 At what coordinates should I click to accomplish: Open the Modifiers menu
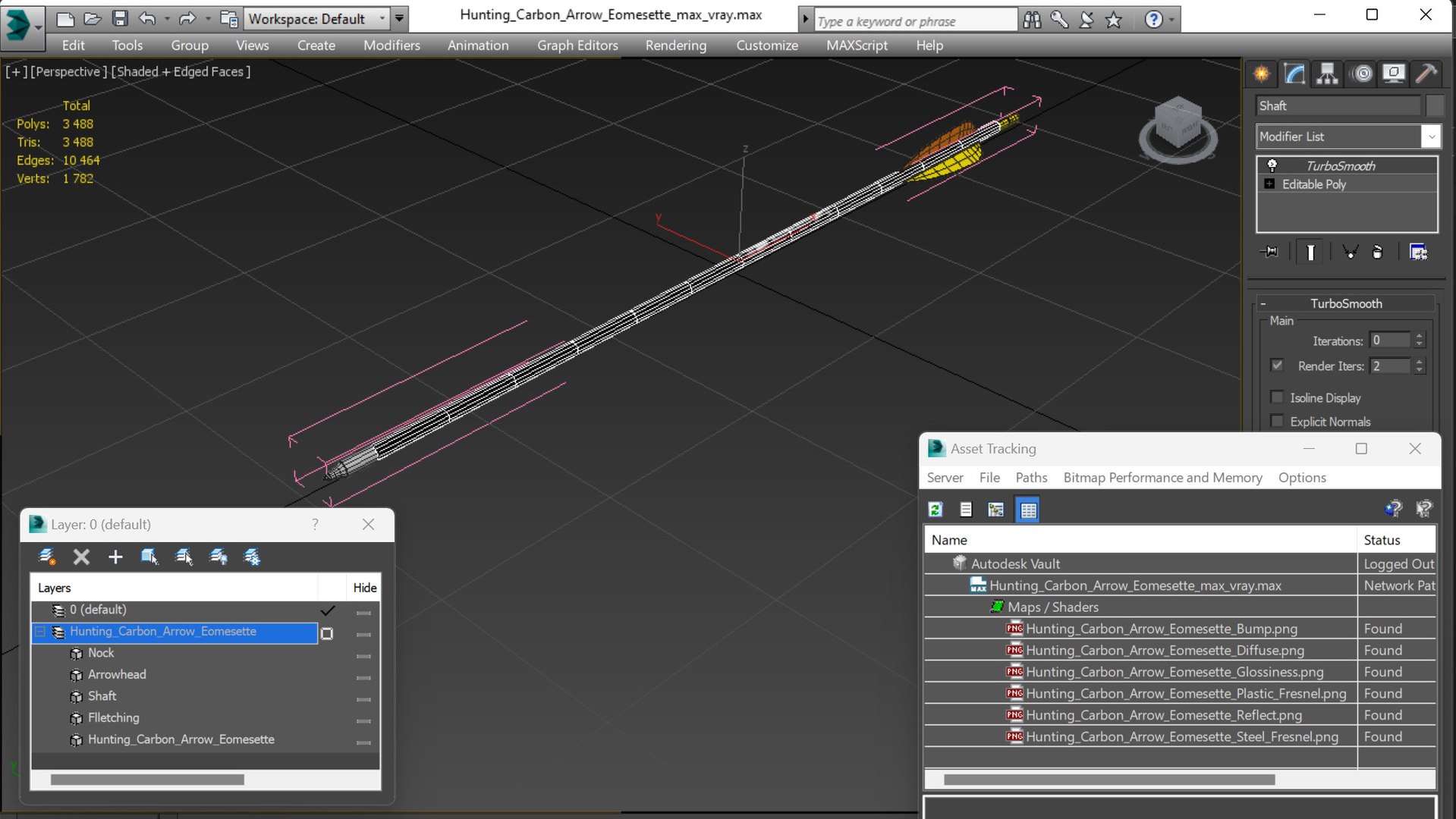[392, 45]
